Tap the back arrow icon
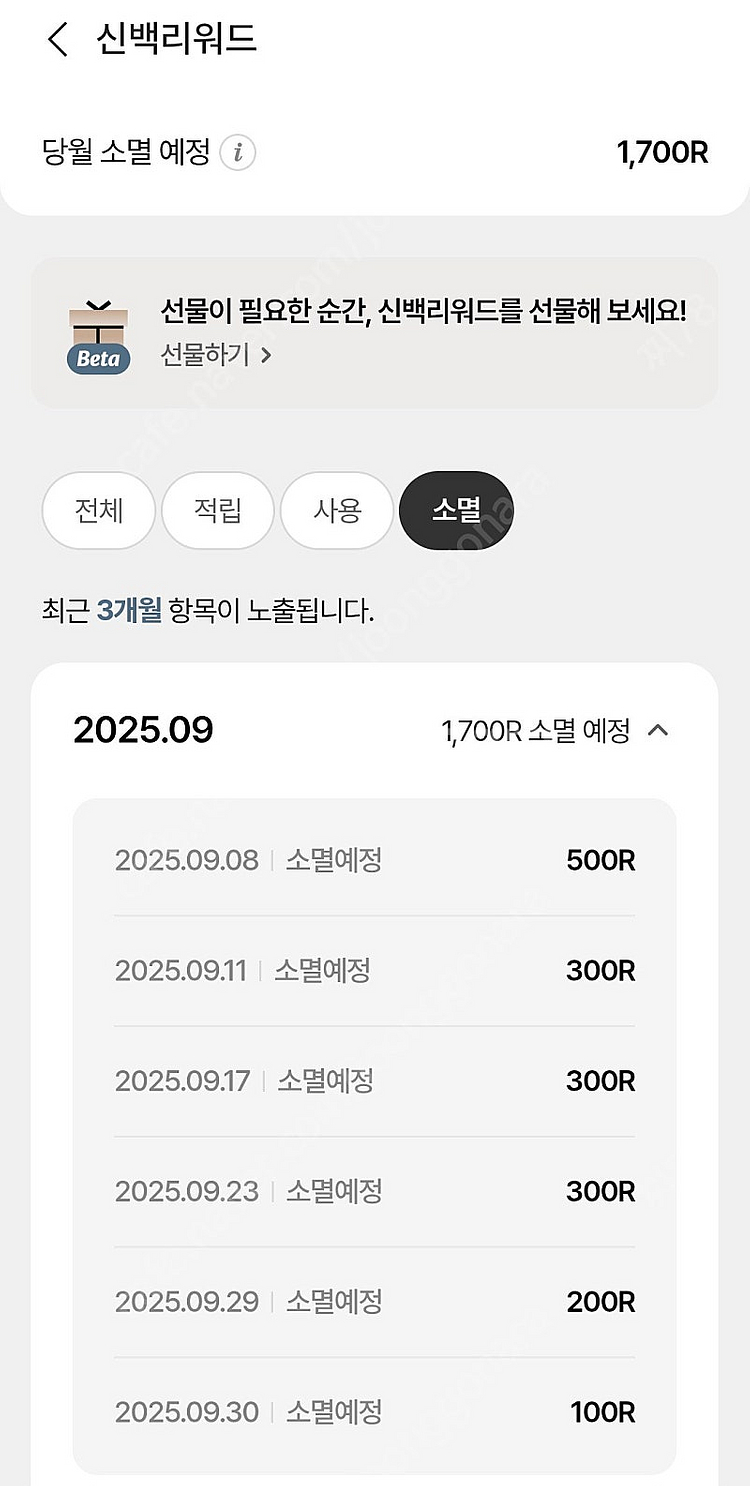 (58, 40)
